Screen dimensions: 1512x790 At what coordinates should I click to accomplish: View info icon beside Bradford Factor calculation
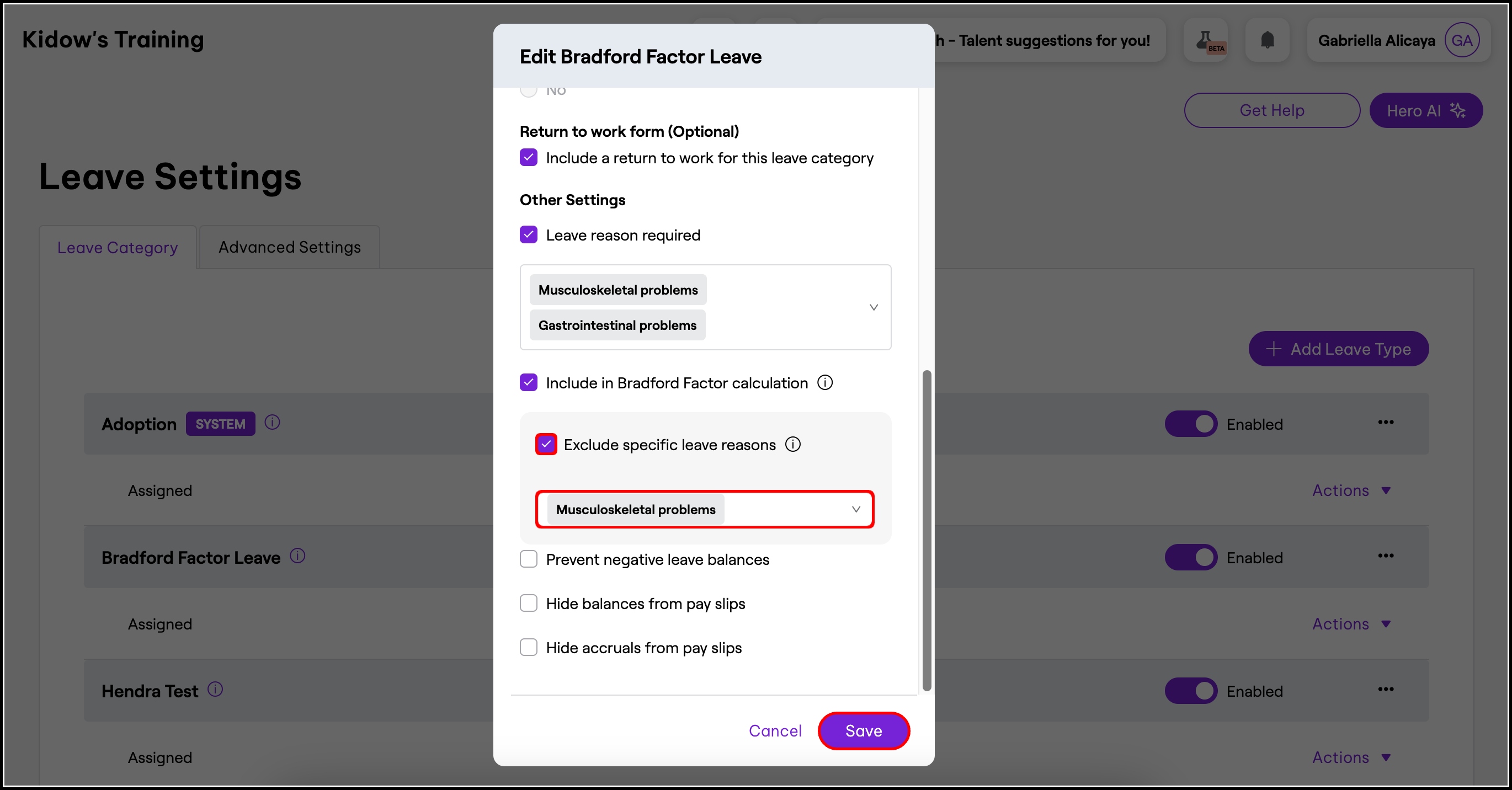point(824,383)
